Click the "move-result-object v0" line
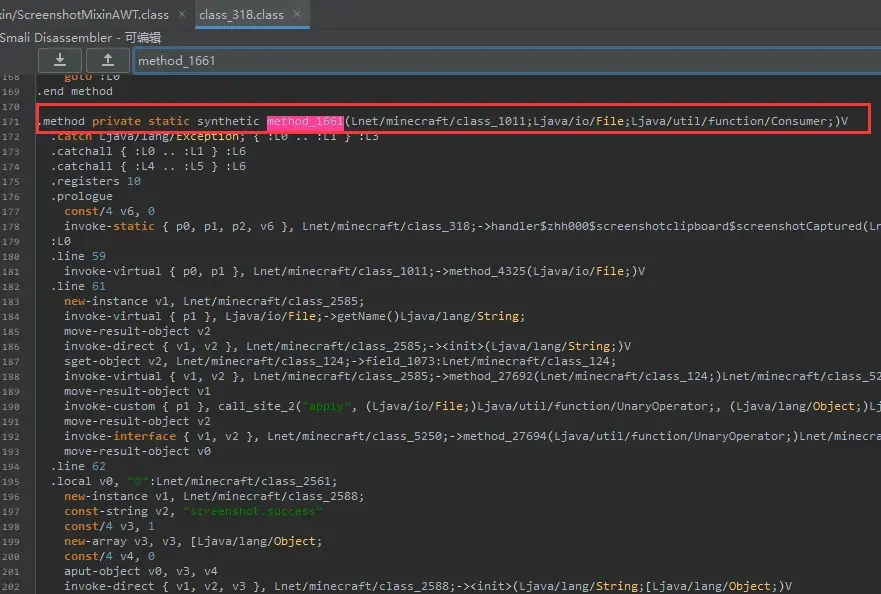 (x=137, y=451)
